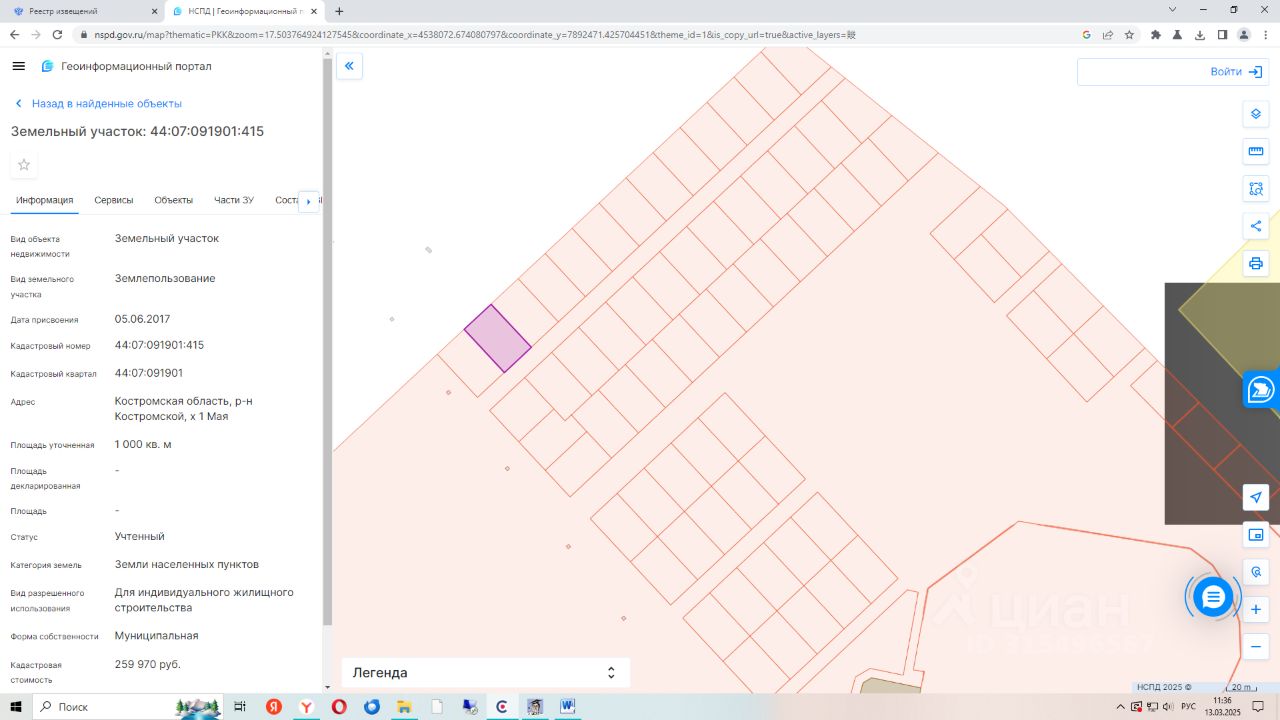The height and width of the screenshot is (720, 1280).
Task: Switch the РУС keyboard language indicator
Action: pyautogui.click(x=1188, y=707)
